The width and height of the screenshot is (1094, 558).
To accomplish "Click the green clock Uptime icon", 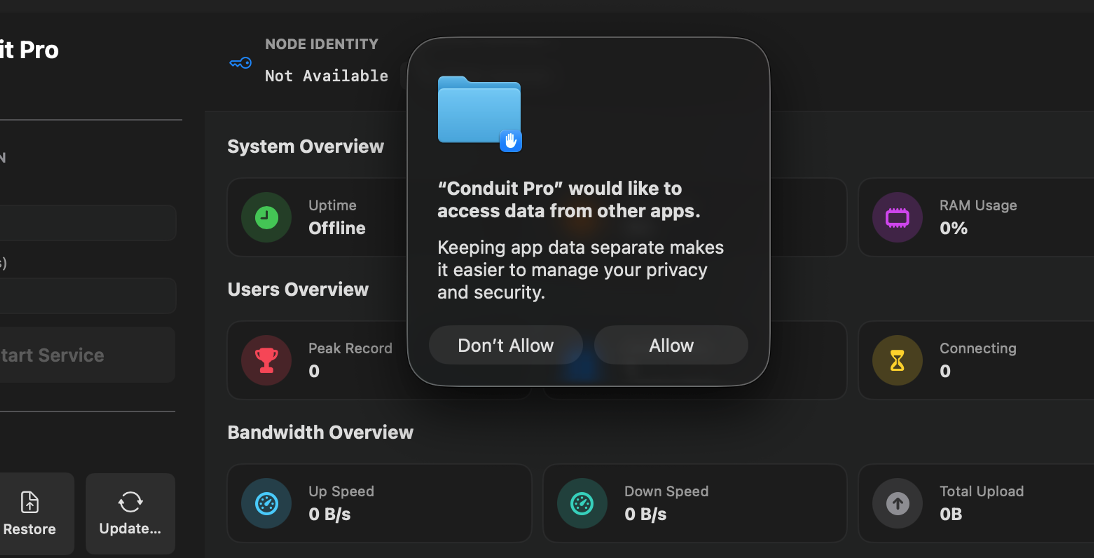I will click(266, 217).
